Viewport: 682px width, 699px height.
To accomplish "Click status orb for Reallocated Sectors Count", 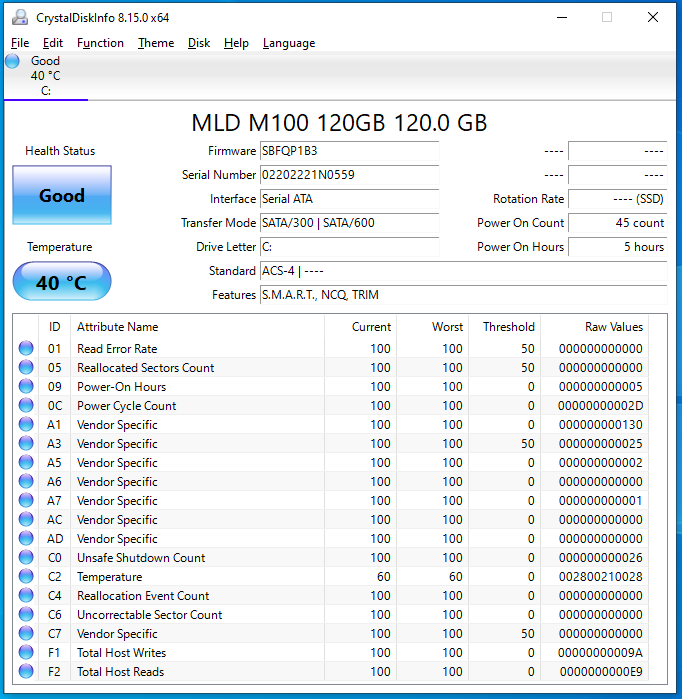I will click(26, 367).
